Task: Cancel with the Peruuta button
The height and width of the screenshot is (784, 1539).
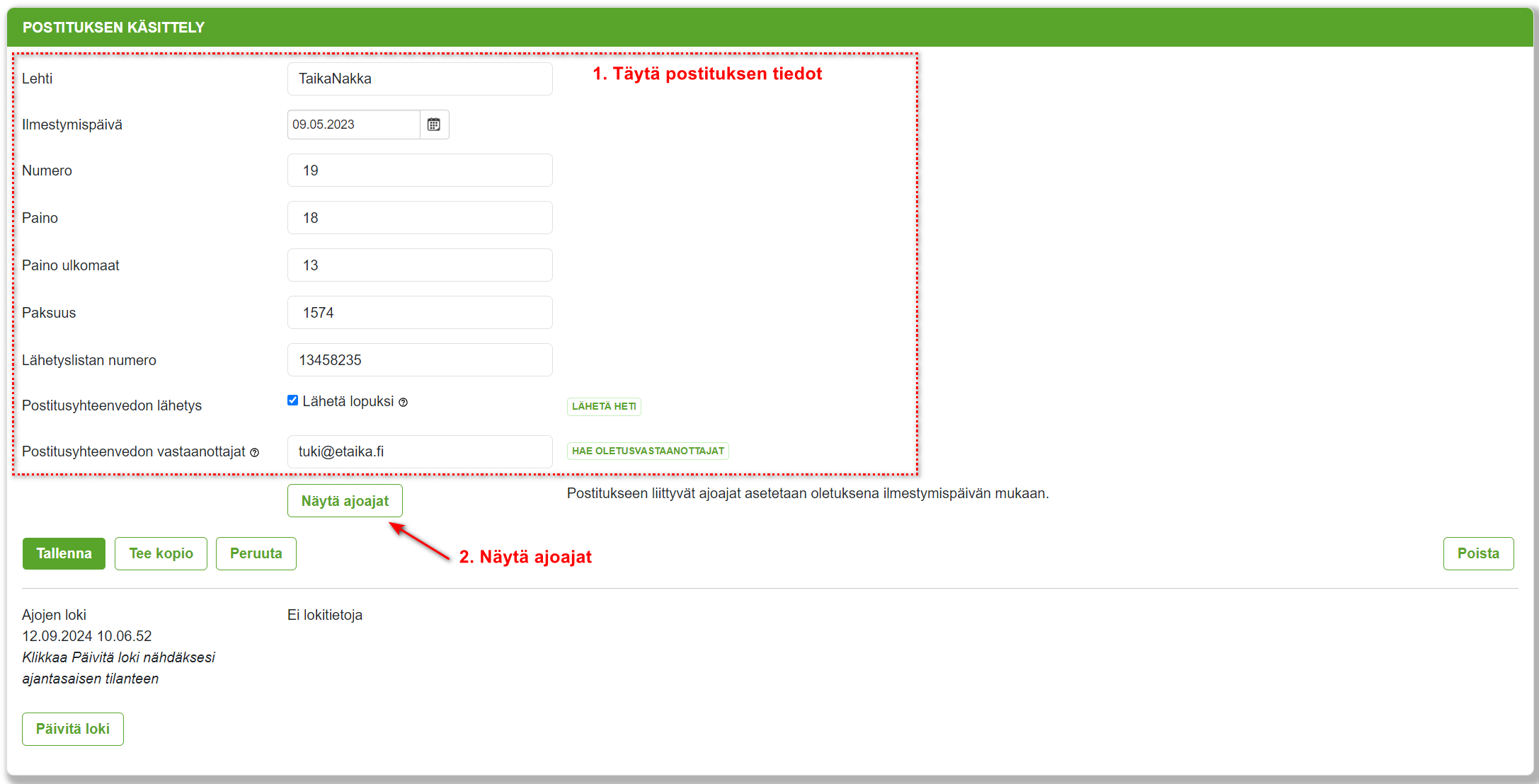Action: pos(256,553)
